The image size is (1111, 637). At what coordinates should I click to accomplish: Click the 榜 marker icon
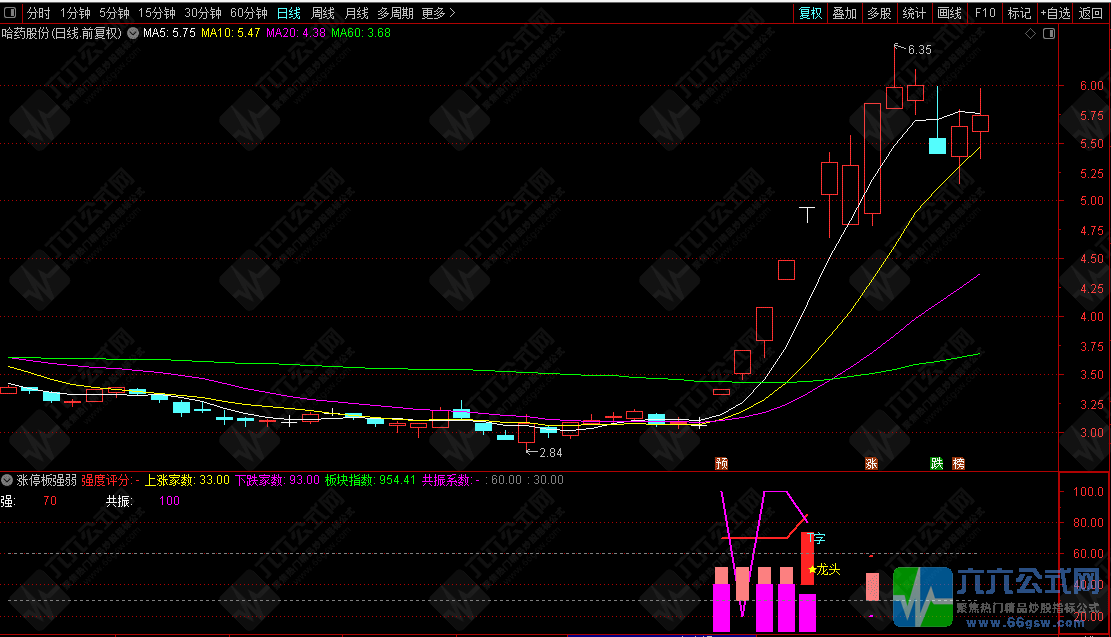(x=959, y=463)
